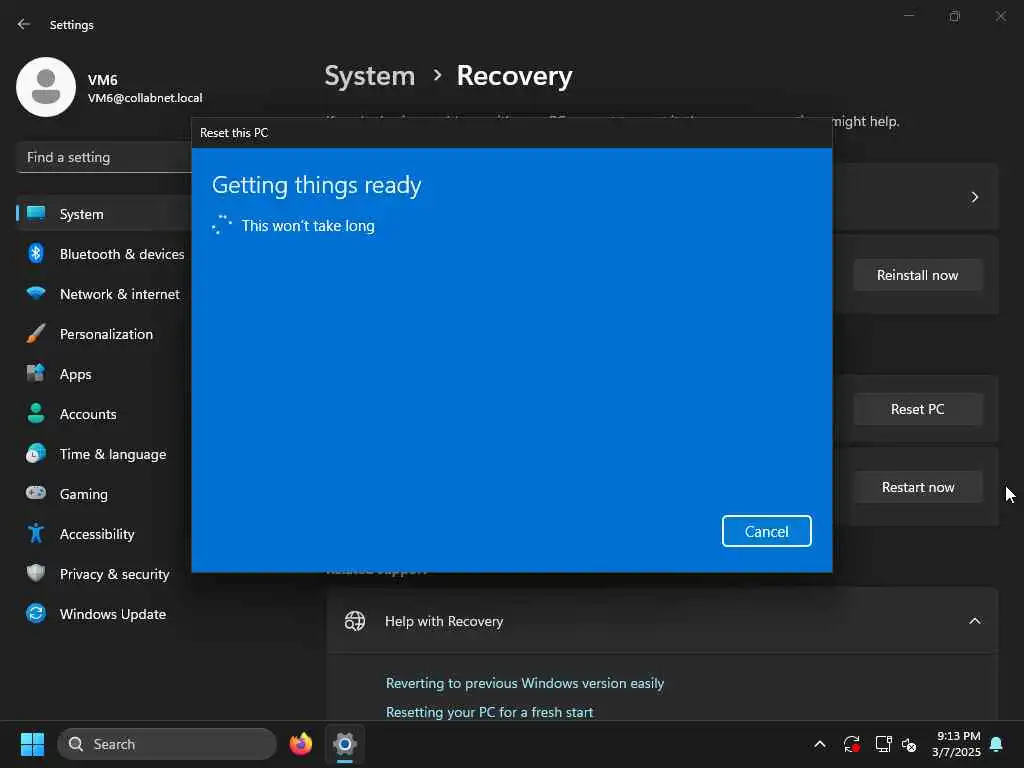1024x768 pixels.
Task: Click the Reset this PC title text
Action: coord(234,133)
